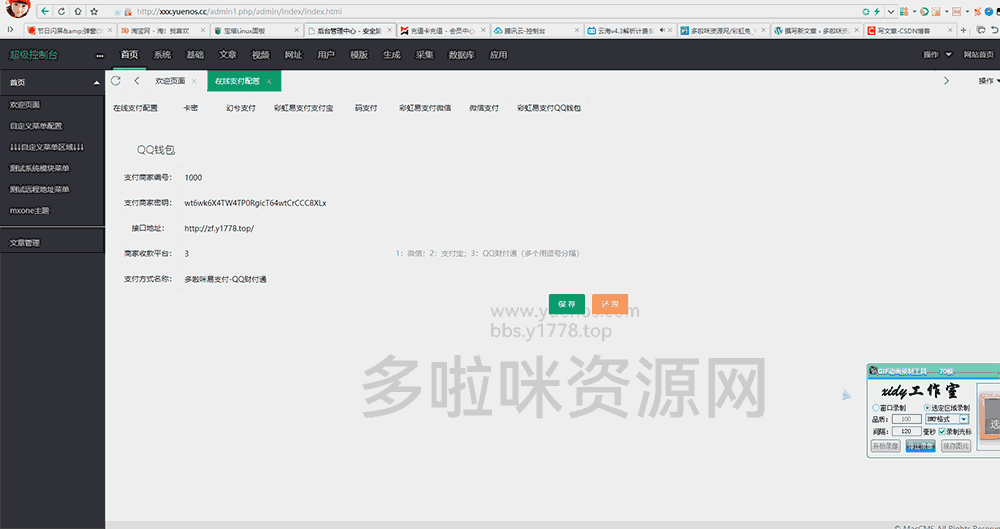Switch to 充值卡充值 - 会员中心 tab
This screenshot has width=1000, height=529.
tap(443, 31)
